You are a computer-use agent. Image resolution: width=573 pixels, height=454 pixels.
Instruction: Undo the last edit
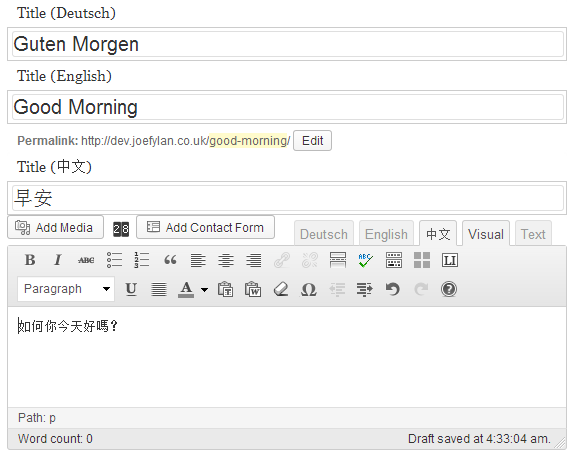pos(393,290)
